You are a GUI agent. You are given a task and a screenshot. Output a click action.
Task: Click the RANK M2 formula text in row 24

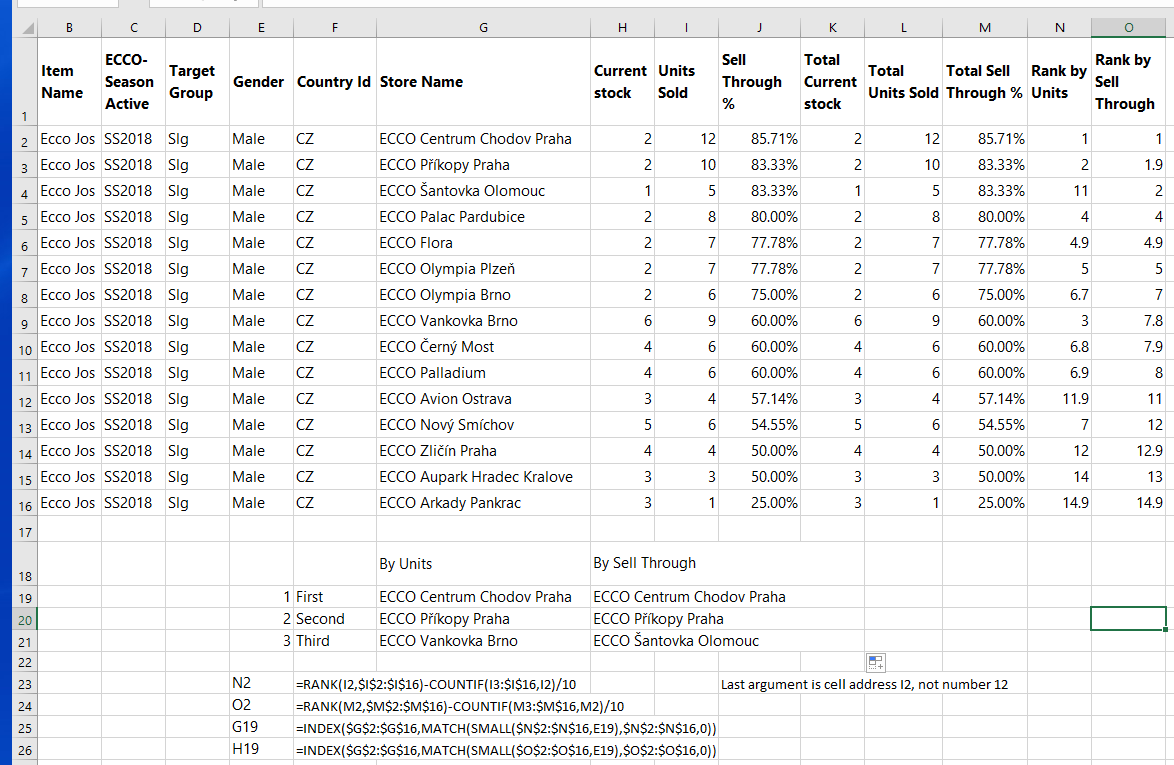460,706
